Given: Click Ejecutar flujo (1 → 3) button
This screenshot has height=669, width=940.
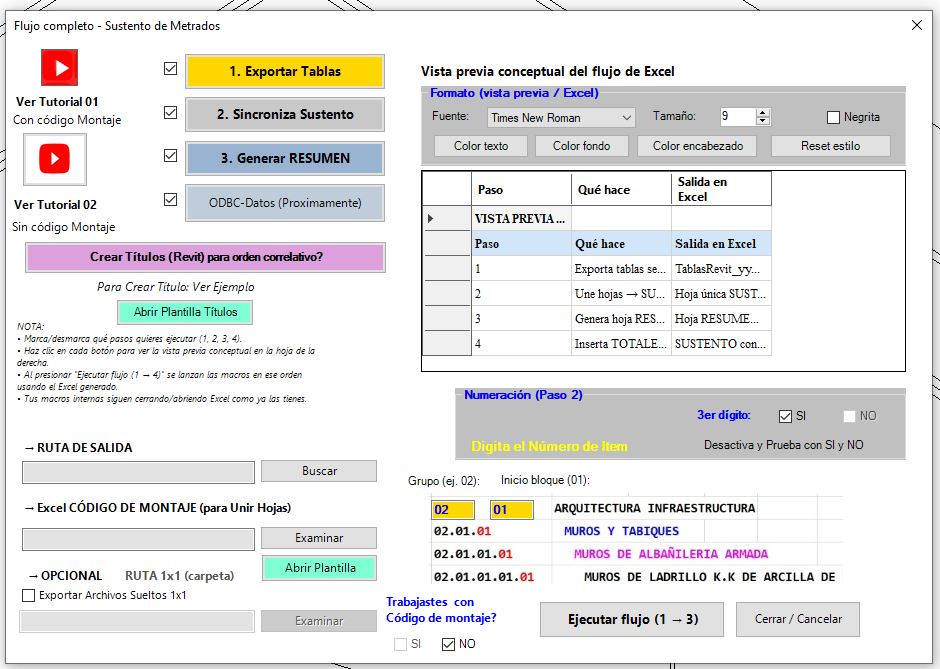Looking at the screenshot, I should tap(632, 619).
